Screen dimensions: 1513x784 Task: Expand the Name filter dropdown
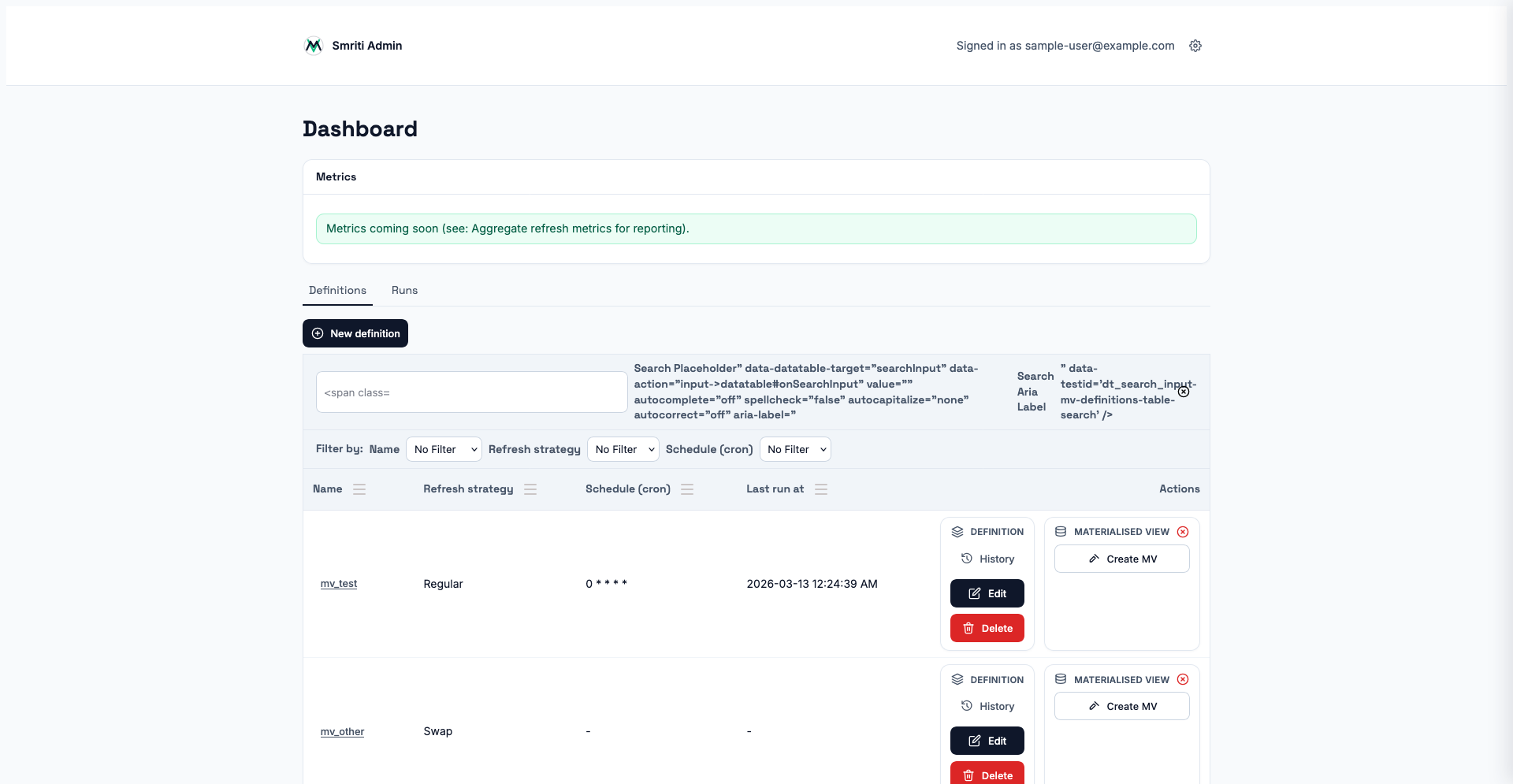[x=444, y=449]
